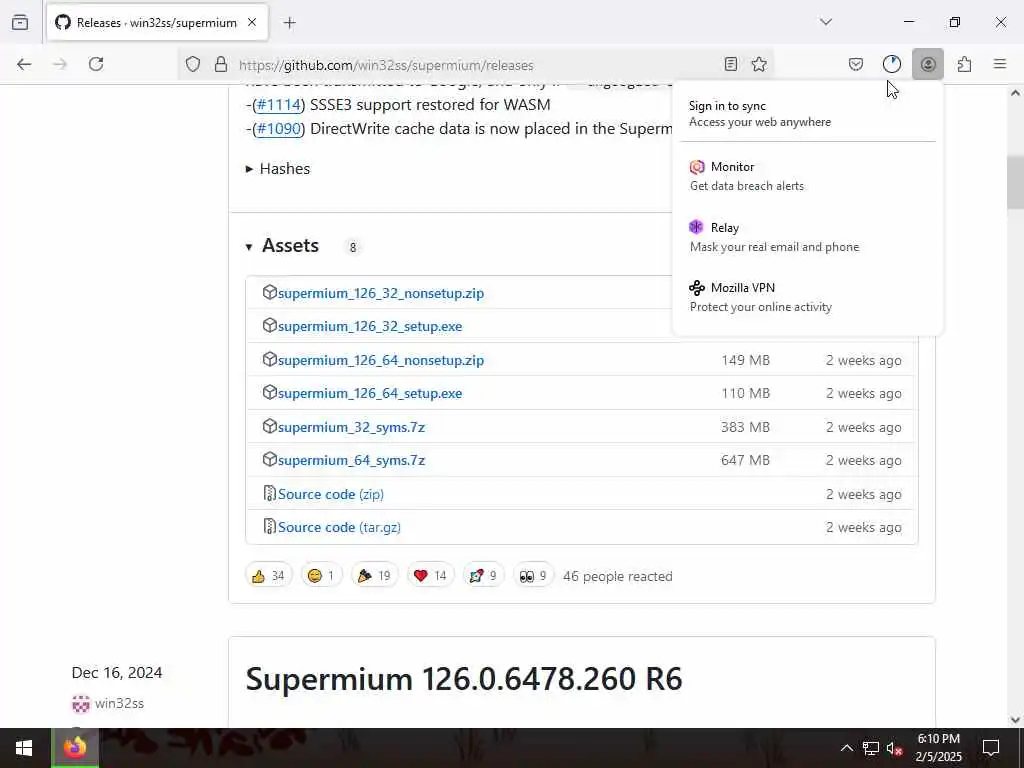1024x768 pixels.
Task: Focus the github.com address bar
Action: pyautogui.click(x=477, y=65)
